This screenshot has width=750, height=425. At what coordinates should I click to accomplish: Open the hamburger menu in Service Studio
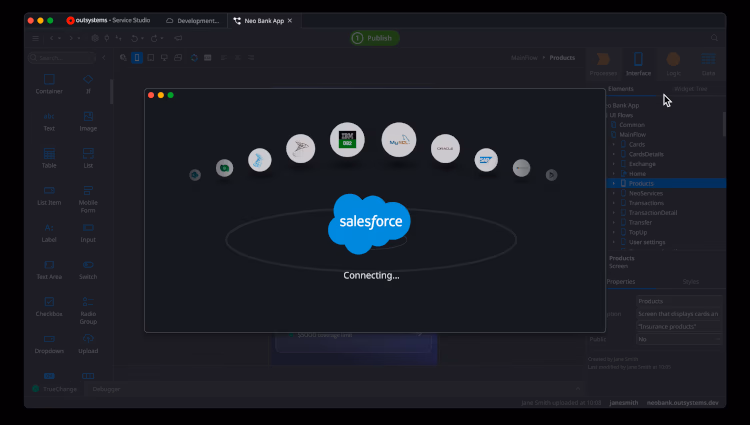[x=35, y=38]
